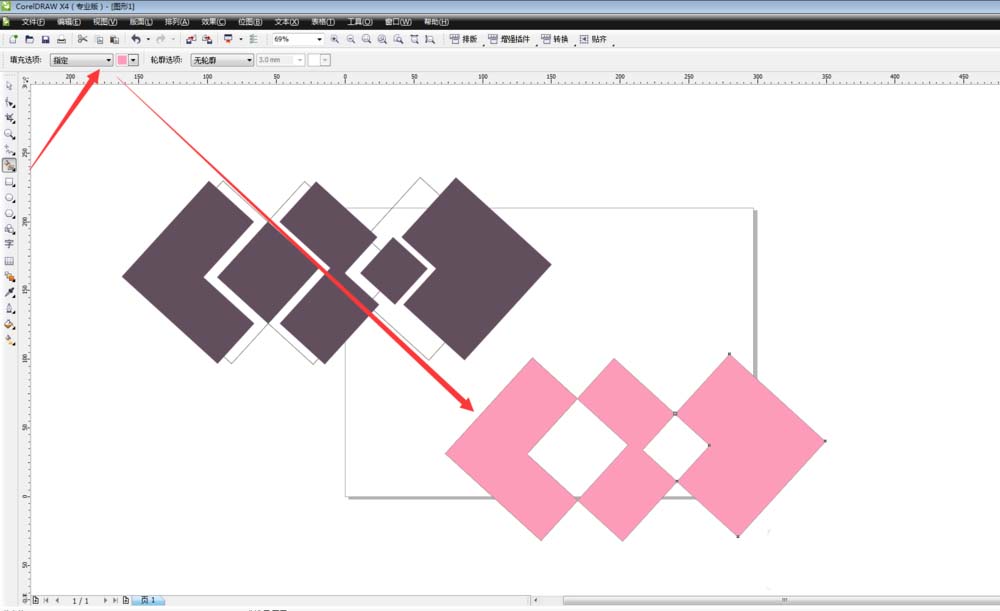Click the pink fill color swatch
Image resolution: width=1000 pixels, height=611 pixels.
(x=122, y=60)
